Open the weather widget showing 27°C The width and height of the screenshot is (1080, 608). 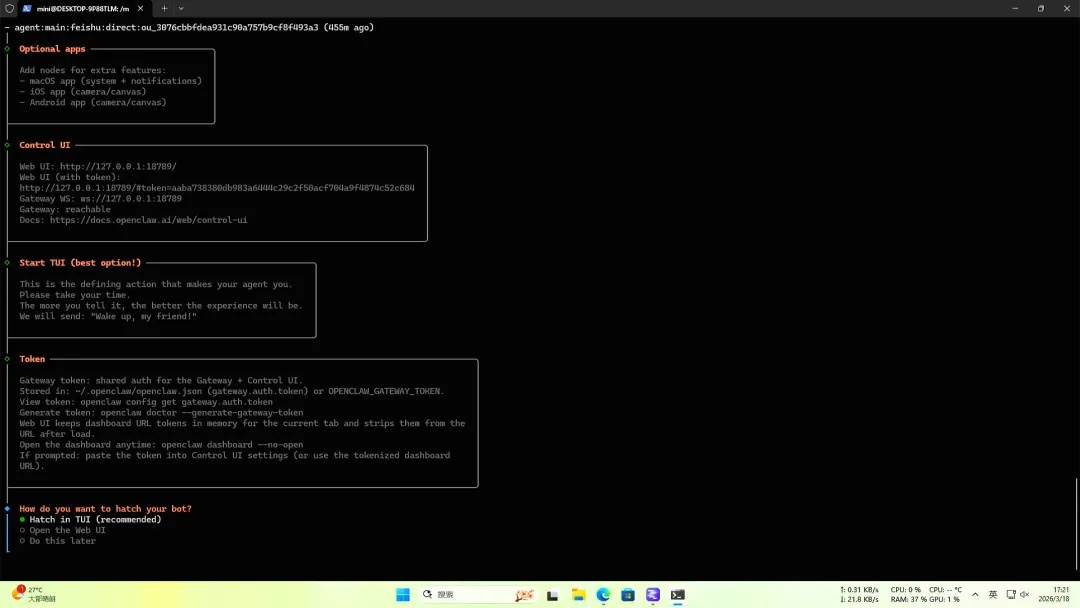point(33,594)
